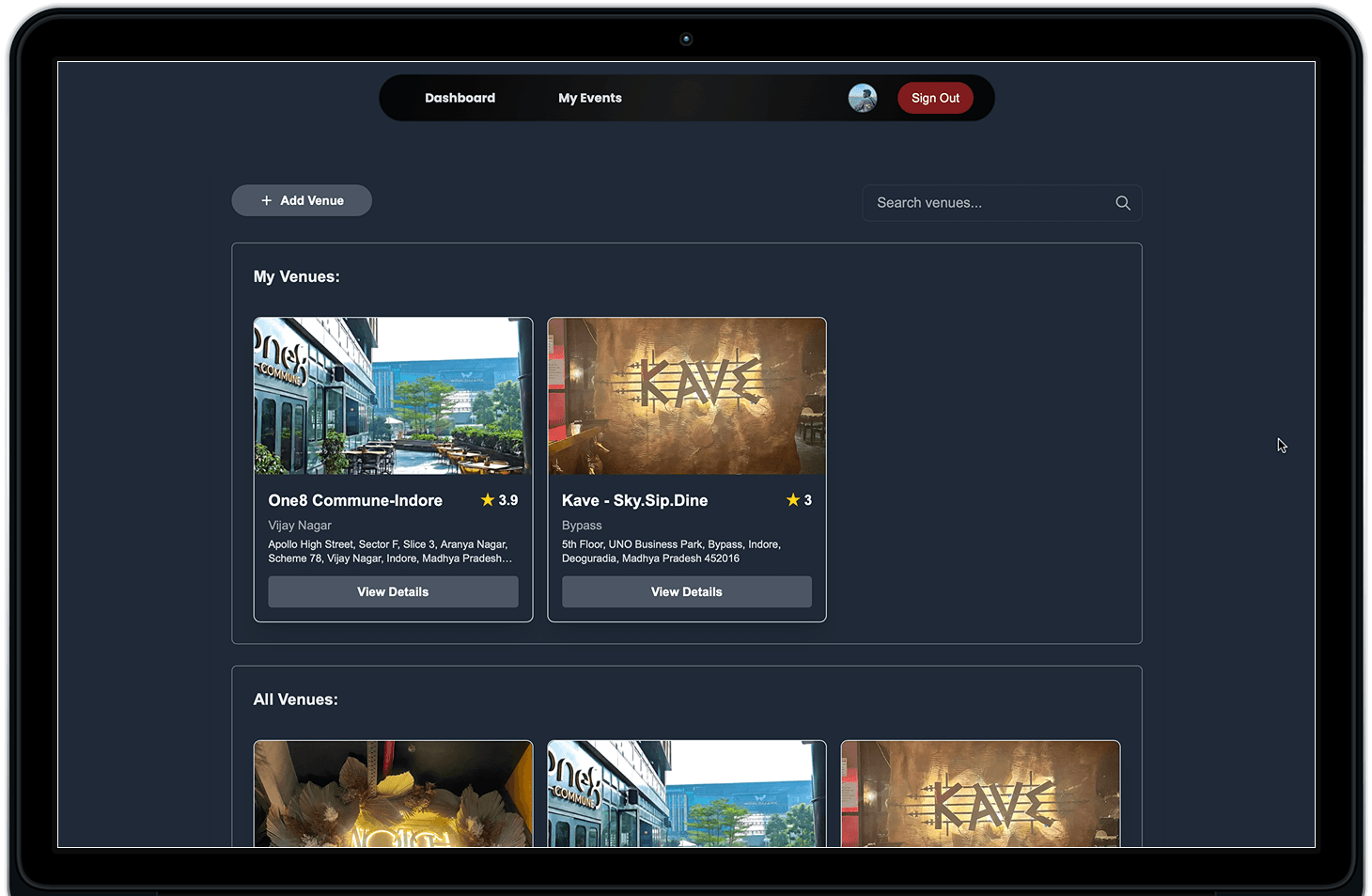Image resolution: width=1372 pixels, height=896 pixels.
Task: Open the Dashboard nav item
Action: [460, 98]
